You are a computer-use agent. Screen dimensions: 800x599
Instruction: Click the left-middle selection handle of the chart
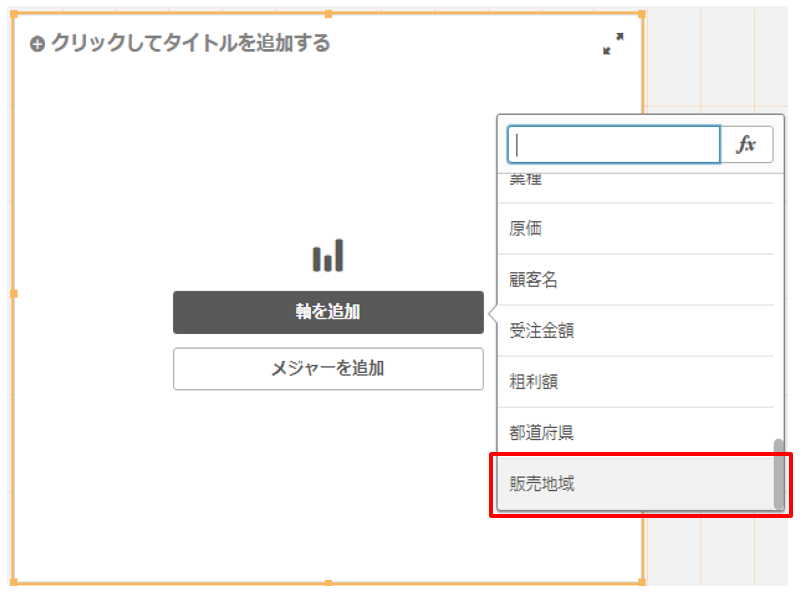click(x=13, y=295)
